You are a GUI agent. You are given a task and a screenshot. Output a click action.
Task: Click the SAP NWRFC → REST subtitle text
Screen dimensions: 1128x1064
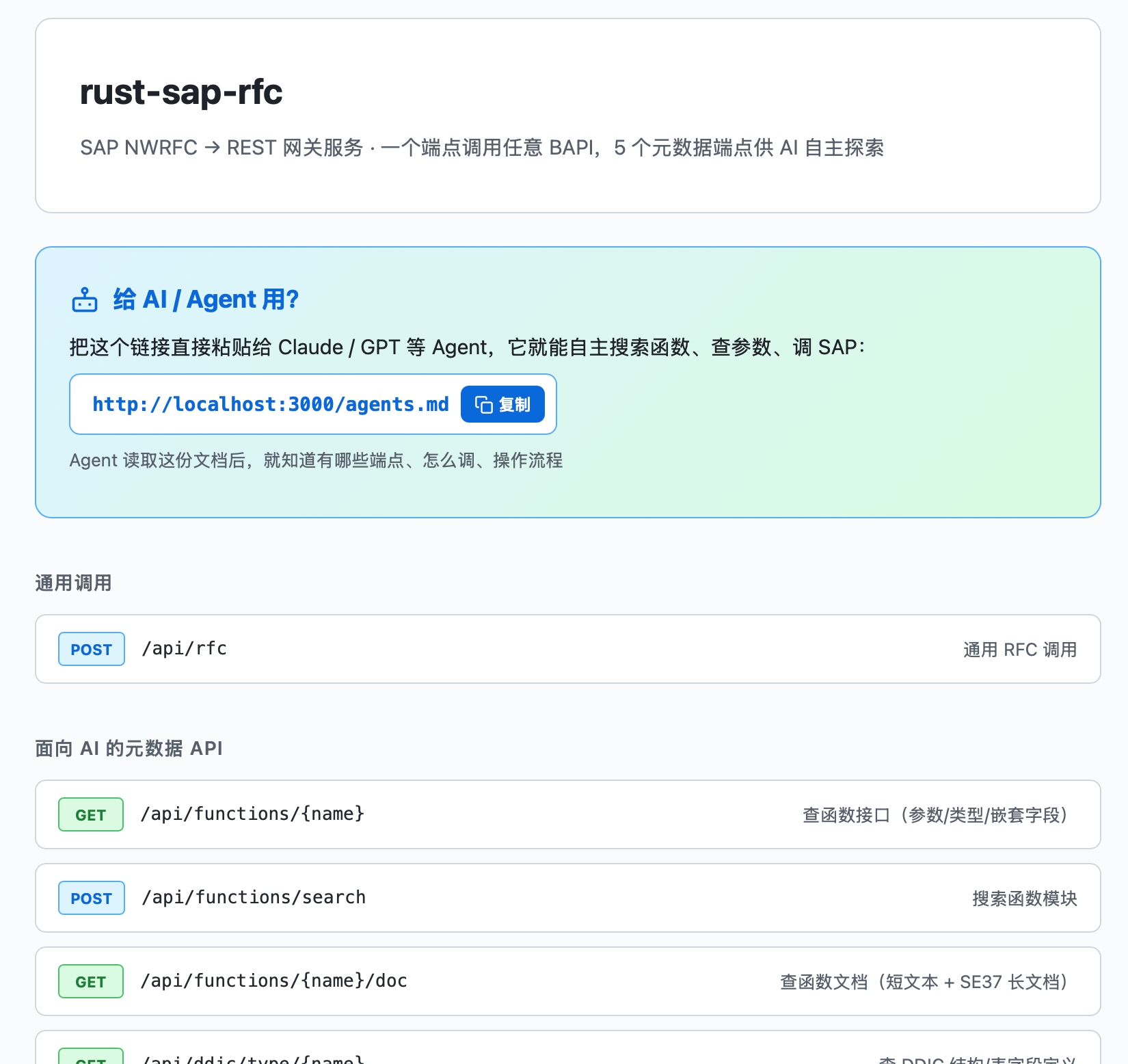point(482,148)
